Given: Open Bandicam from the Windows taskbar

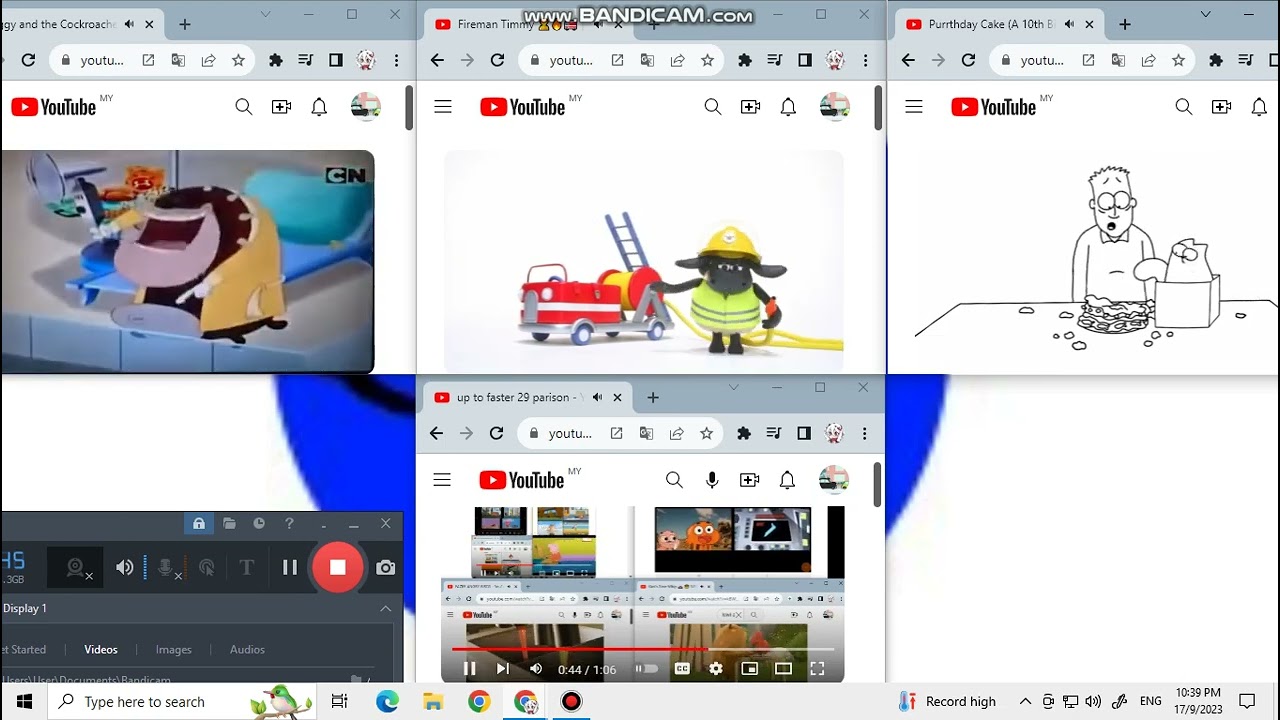Looking at the screenshot, I should 571,702.
